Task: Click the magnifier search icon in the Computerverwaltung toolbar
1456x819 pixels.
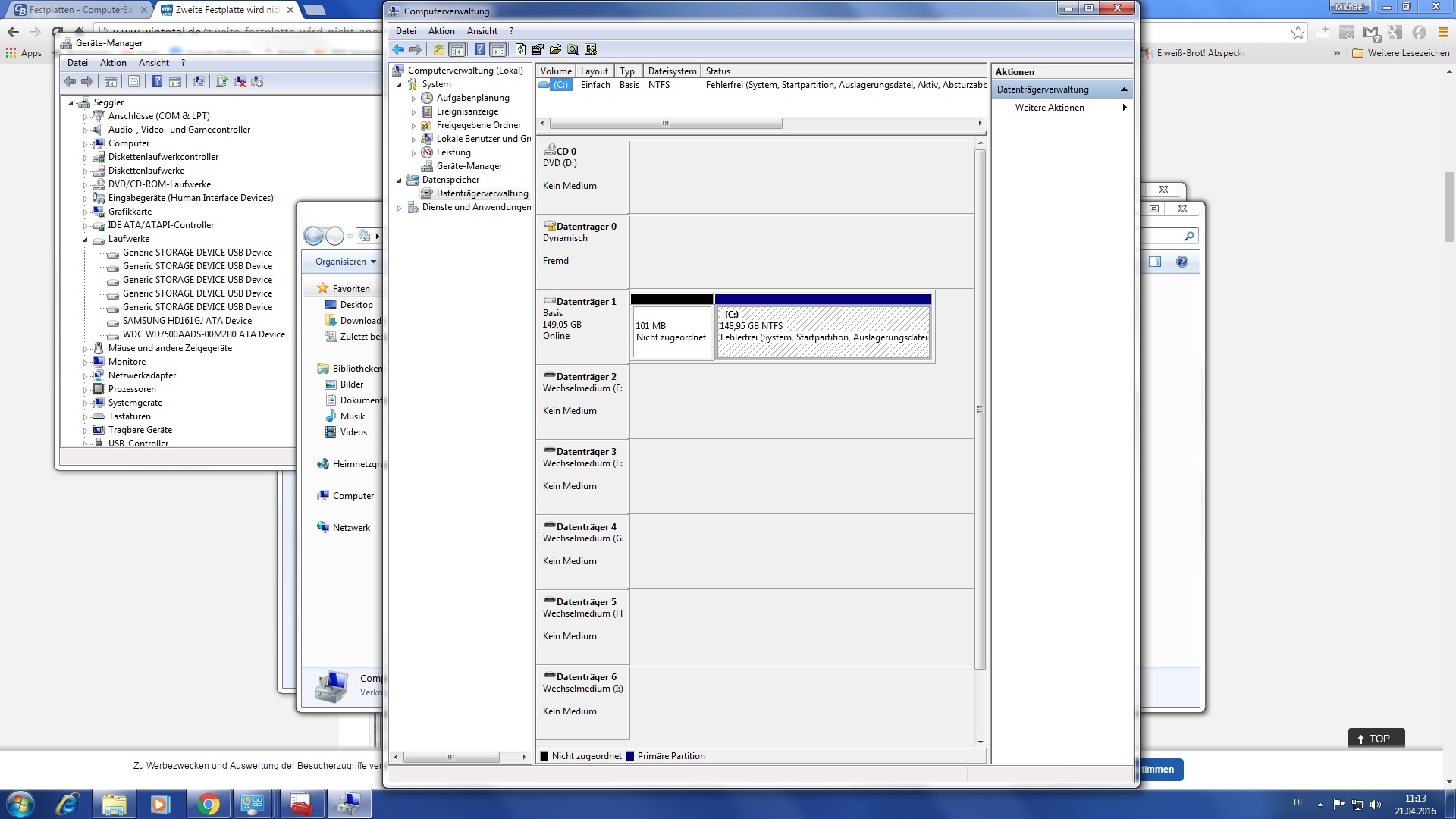Action: pos(573,50)
